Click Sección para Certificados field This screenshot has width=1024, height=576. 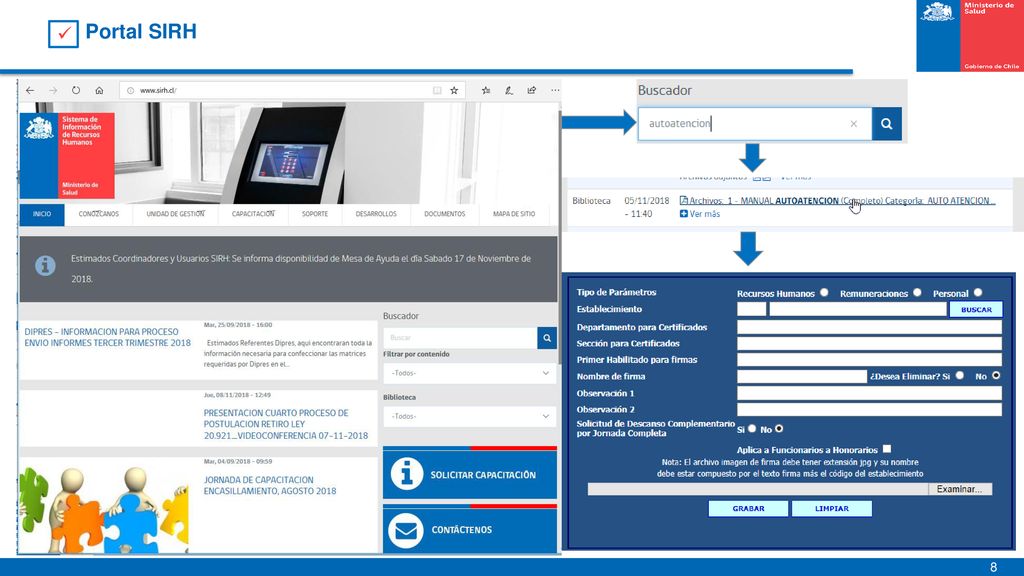869,343
